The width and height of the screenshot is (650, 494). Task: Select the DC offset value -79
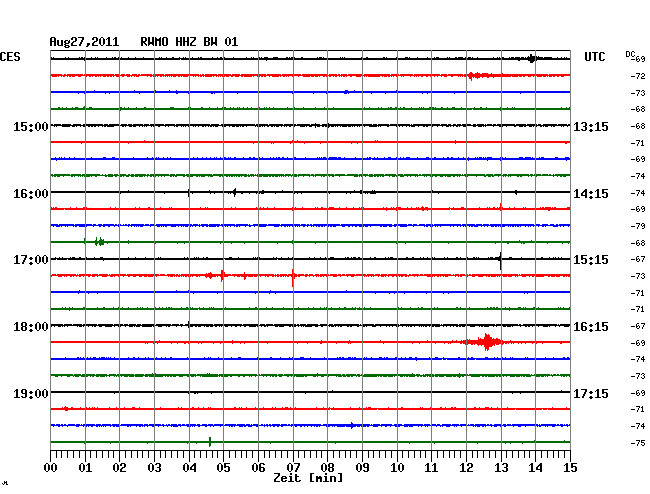click(638, 226)
